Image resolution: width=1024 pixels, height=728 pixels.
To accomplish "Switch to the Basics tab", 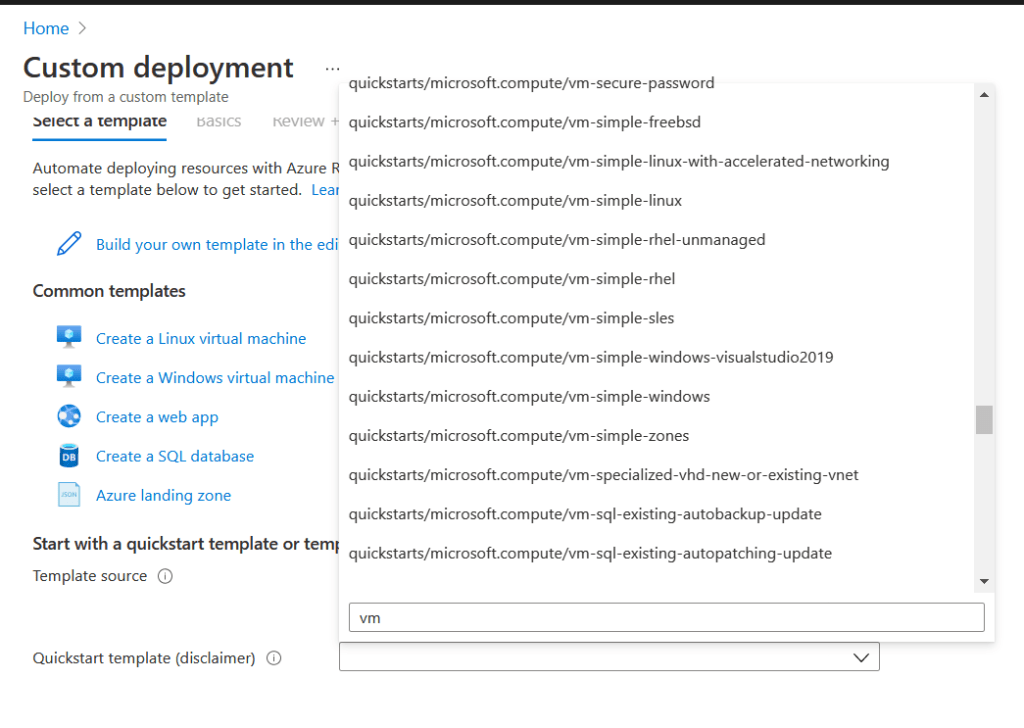I will coord(218,121).
